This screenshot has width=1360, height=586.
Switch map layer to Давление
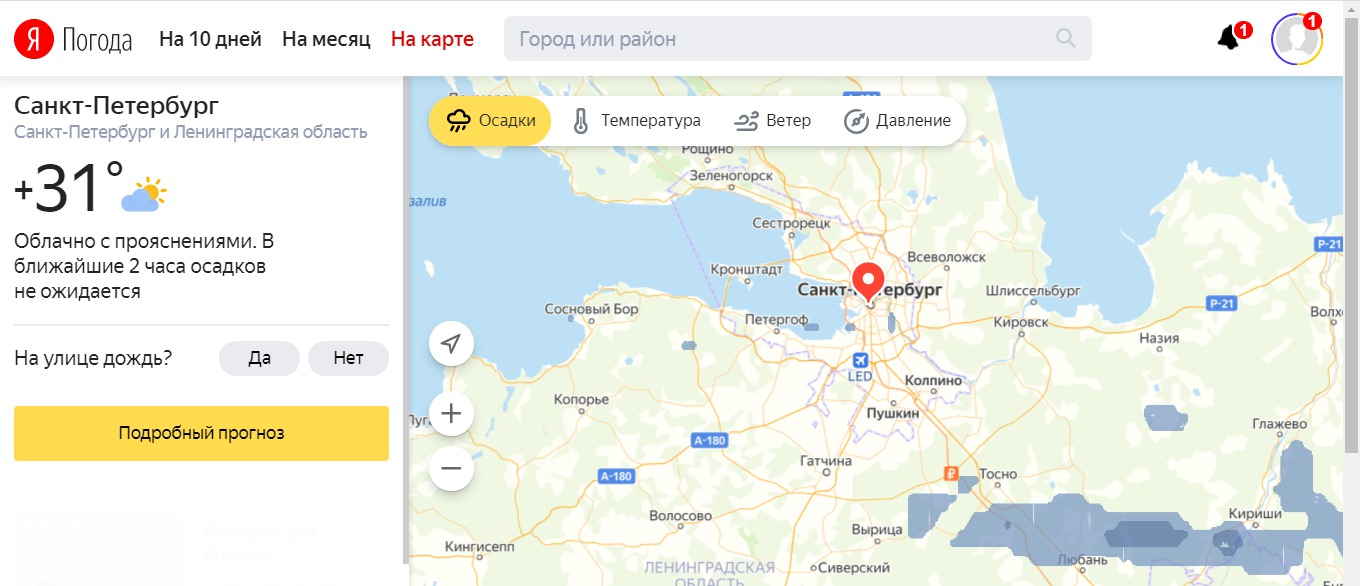pyautogui.click(x=898, y=121)
